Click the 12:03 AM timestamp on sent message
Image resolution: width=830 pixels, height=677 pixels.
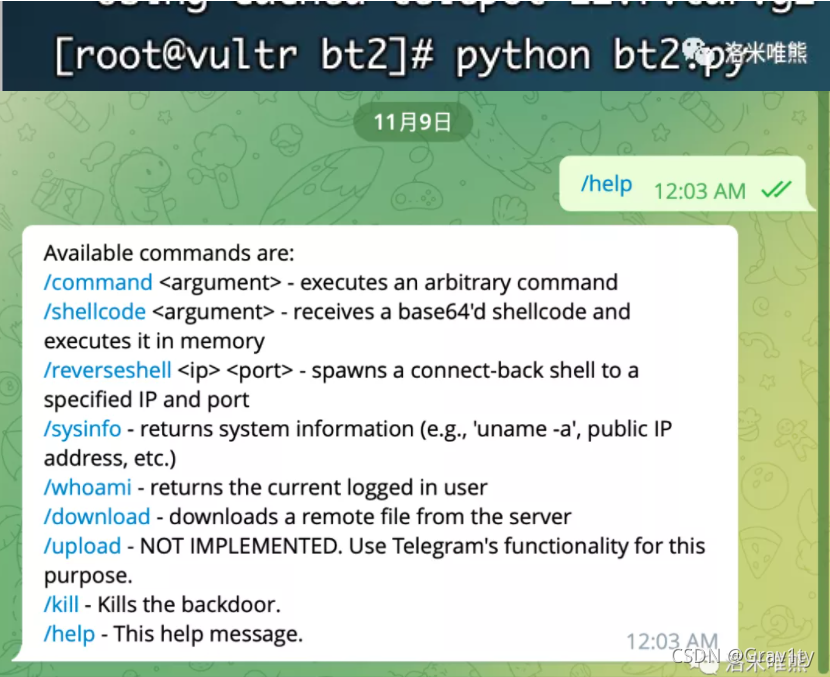coord(700,191)
